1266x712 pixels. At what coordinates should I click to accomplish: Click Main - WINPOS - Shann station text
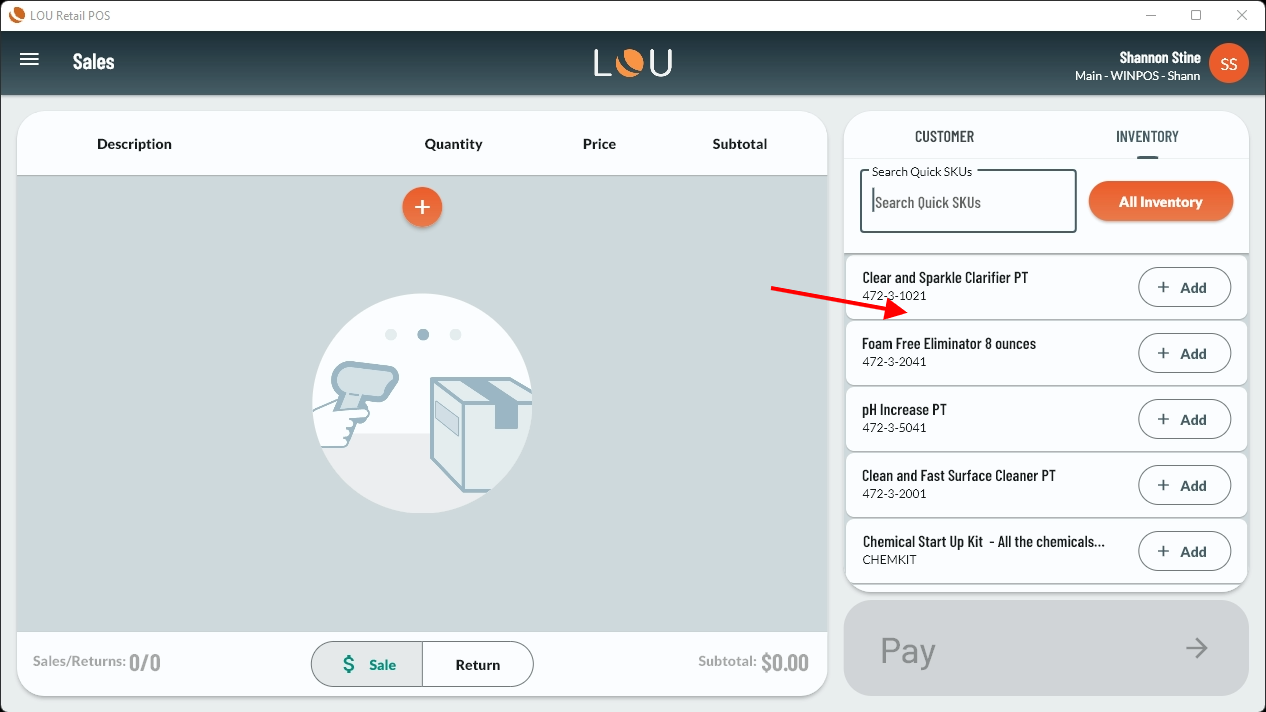coord(1137,76)
